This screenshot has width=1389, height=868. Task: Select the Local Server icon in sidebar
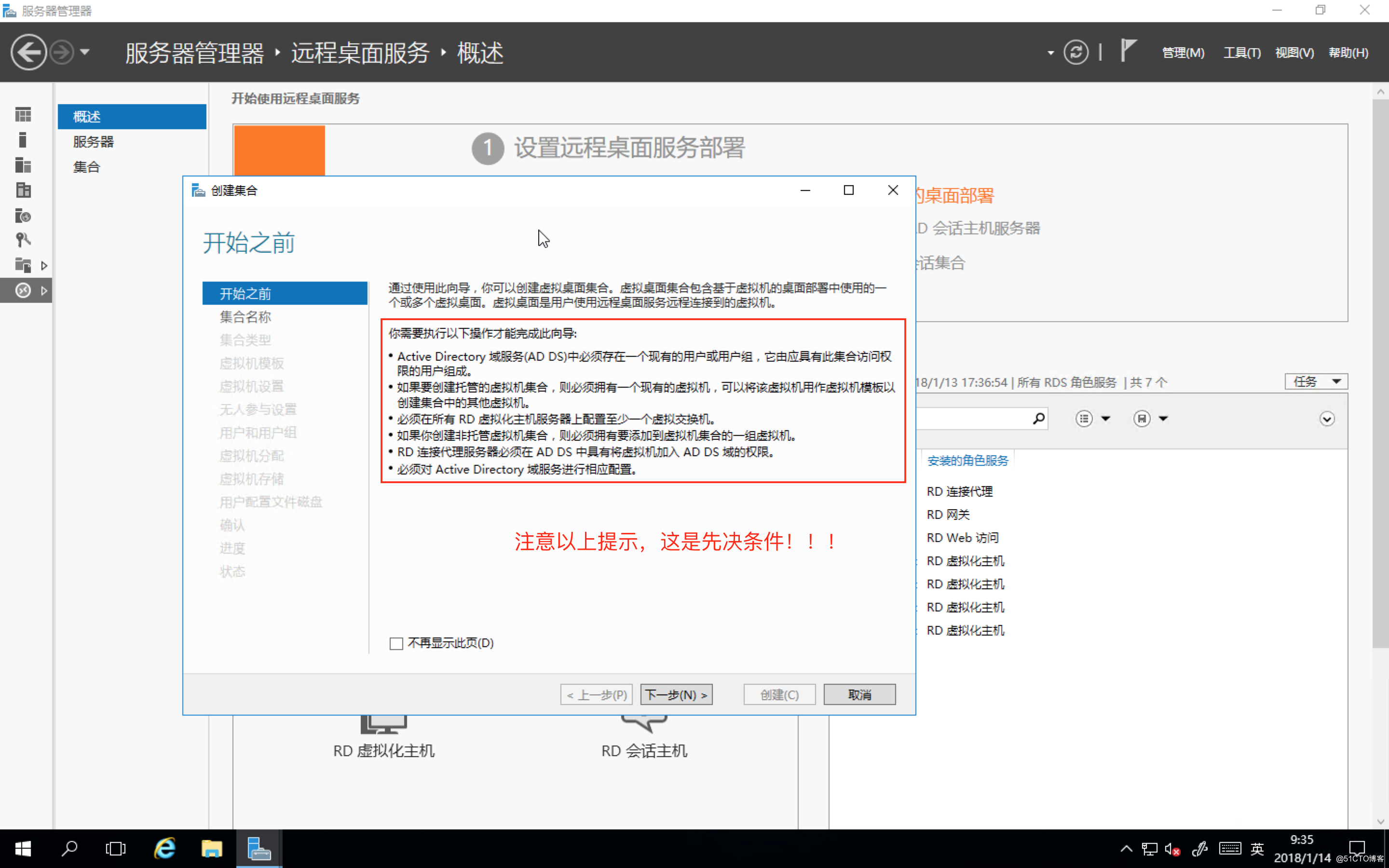[x=23, y=140]
